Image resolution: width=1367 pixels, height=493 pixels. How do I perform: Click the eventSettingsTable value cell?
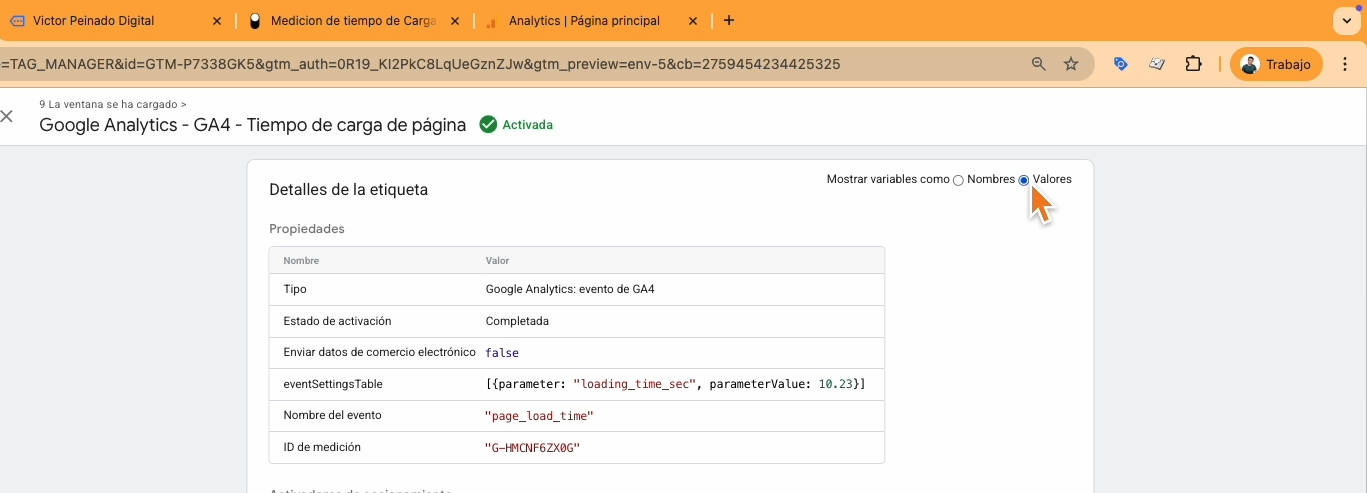pos(675,384)
